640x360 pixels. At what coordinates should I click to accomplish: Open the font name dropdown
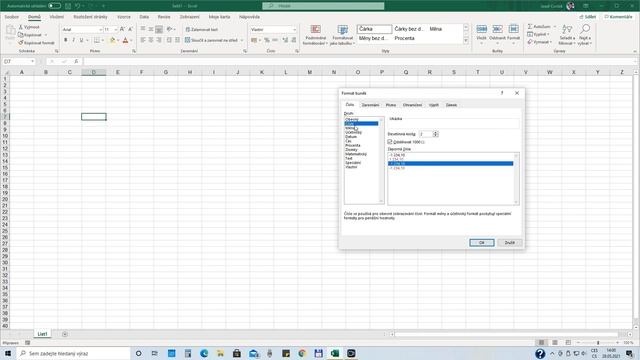[x=100, y=29]
